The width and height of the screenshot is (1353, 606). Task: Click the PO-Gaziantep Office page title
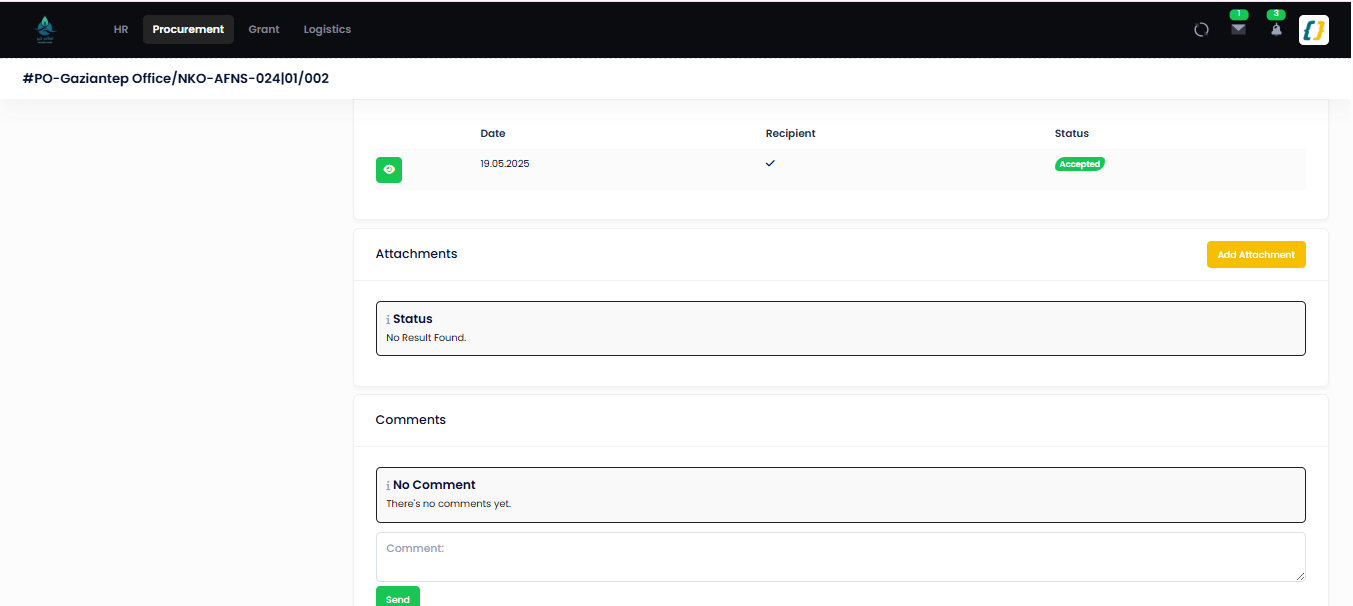[176, 78]
